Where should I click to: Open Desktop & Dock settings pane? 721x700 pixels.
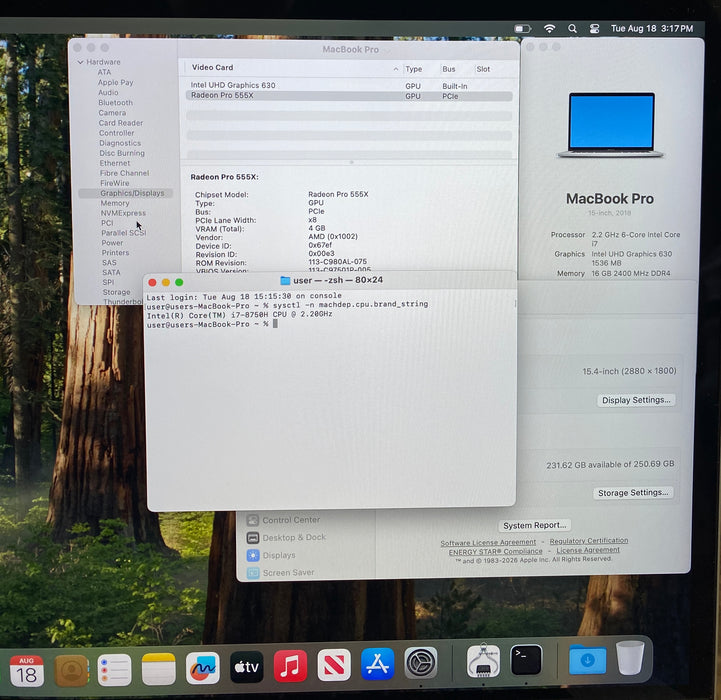pos(294,538)
